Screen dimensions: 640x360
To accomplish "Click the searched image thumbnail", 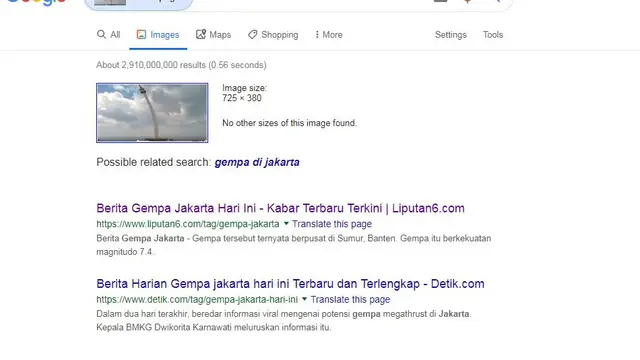I will click(x=152, y=113).
